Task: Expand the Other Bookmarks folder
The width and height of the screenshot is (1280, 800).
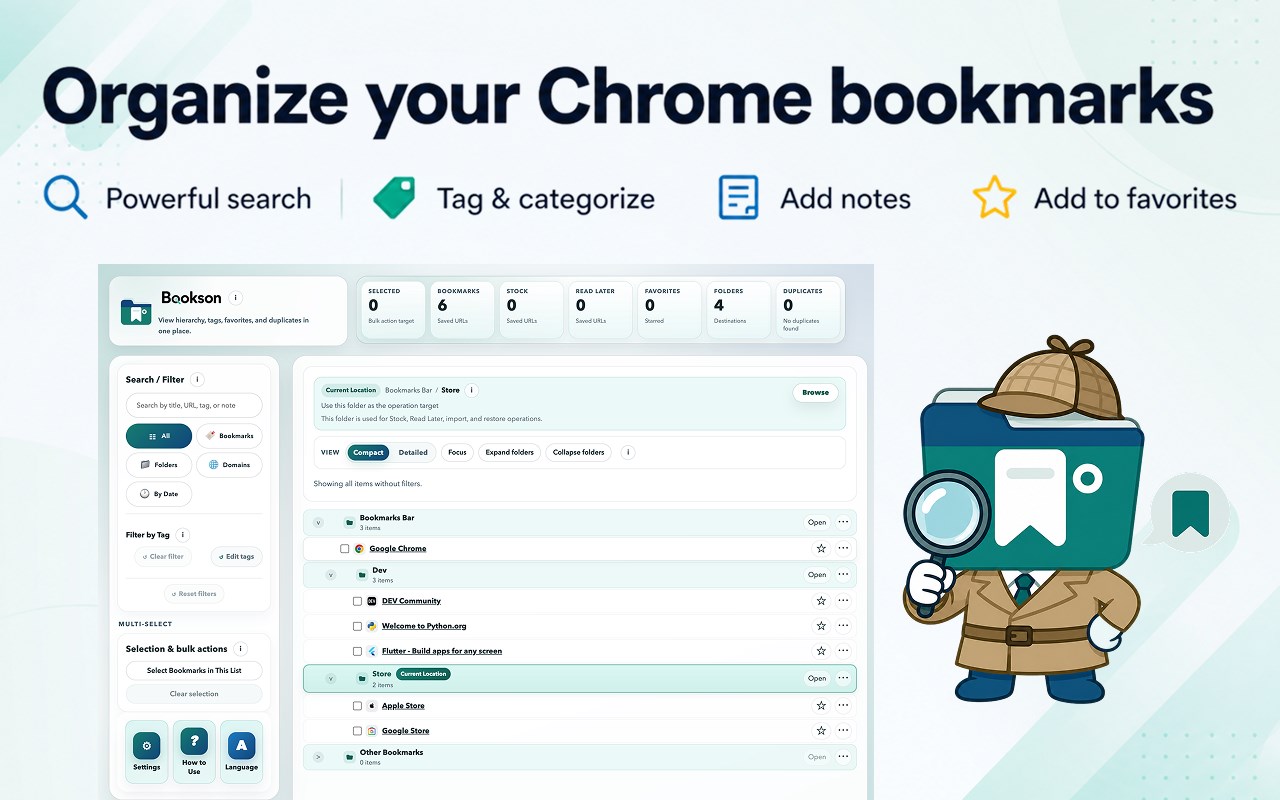Action: (318, 757)
